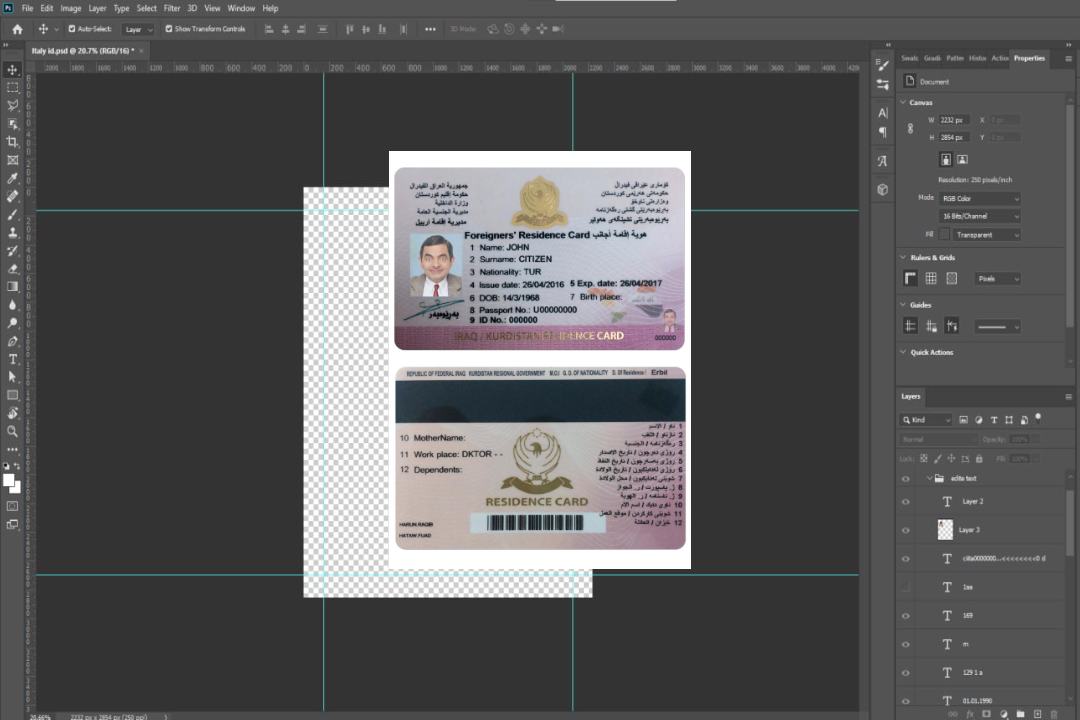
Task: Click the link width and height chain icon
Action: tap(910, 129)
